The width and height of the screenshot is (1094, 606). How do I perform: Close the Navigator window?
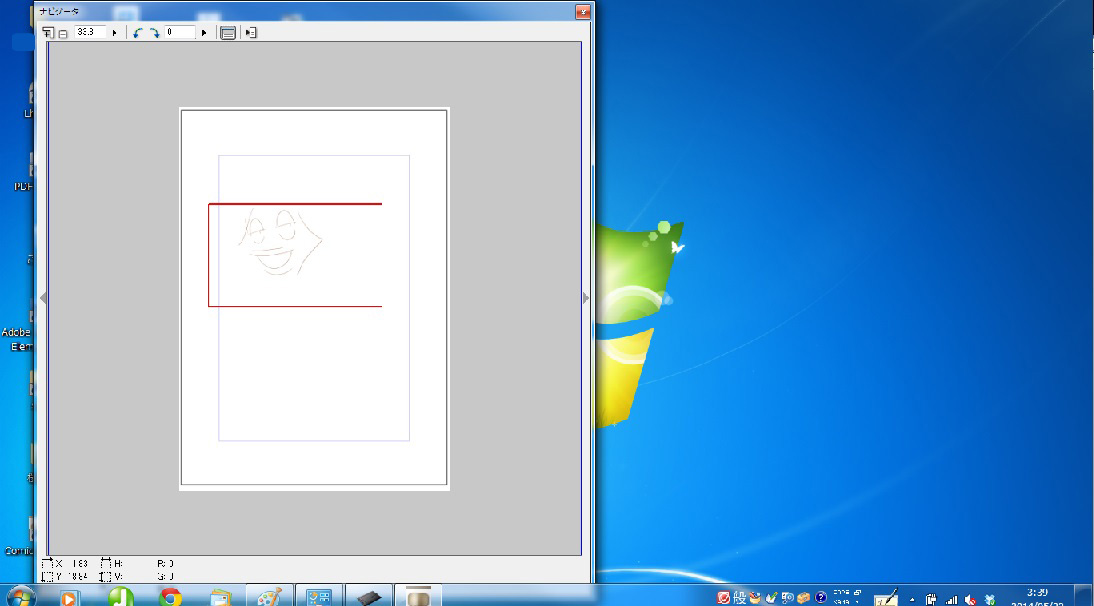pyautogui.click(x=583, y=11)
